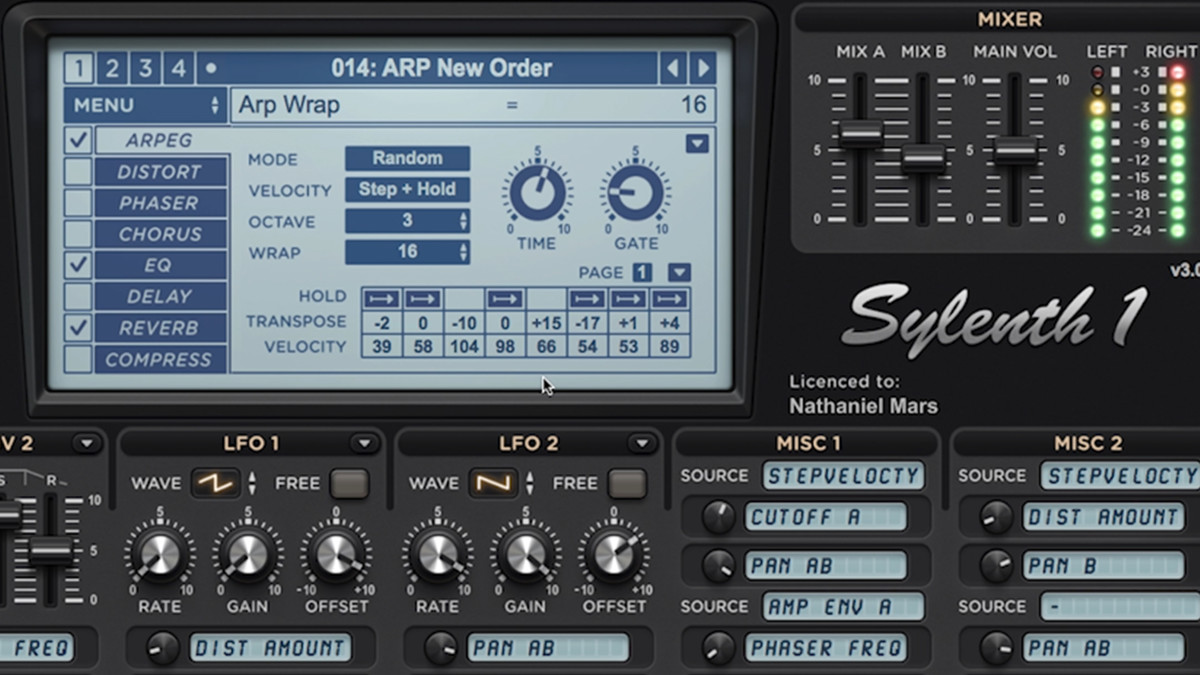The width and height of the screenshot is (1200, 675).
Task: Open the MENU dropdown
Action: [146, 105]
